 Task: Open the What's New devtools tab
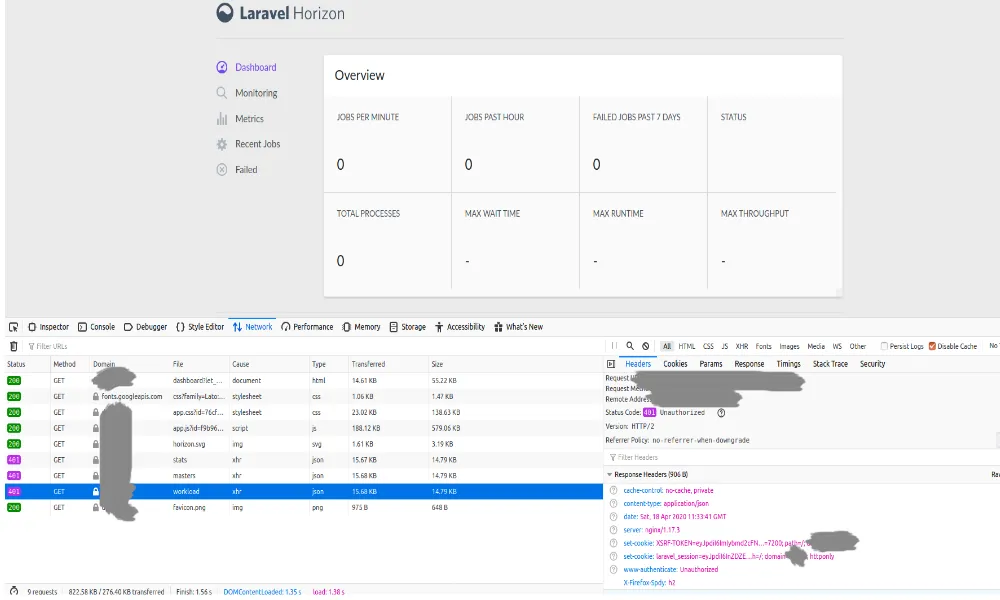click(x=518, y=327)
